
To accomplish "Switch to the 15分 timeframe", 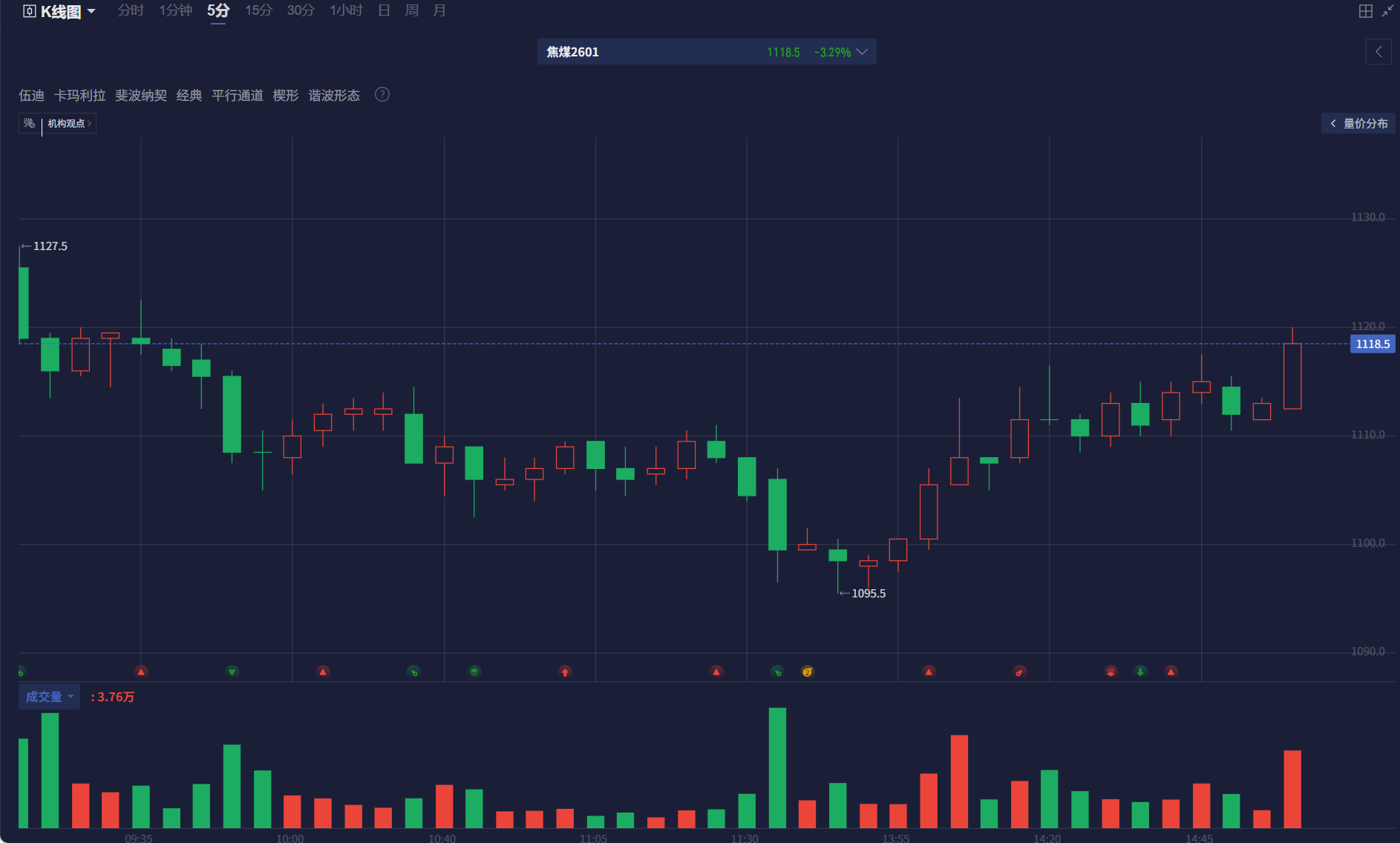I will click(259, 10).
